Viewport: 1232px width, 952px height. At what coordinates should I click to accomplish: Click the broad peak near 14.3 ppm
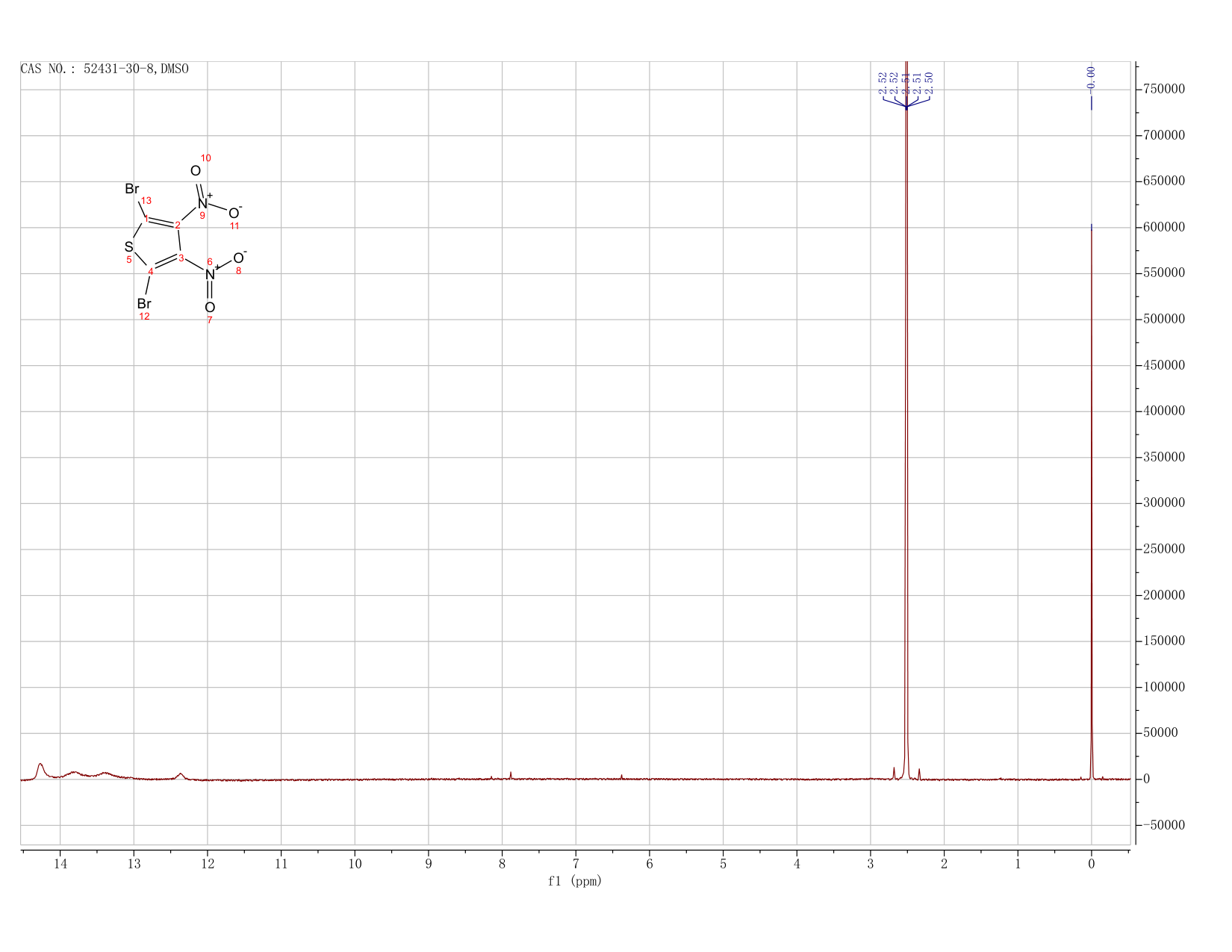(40, 769)
